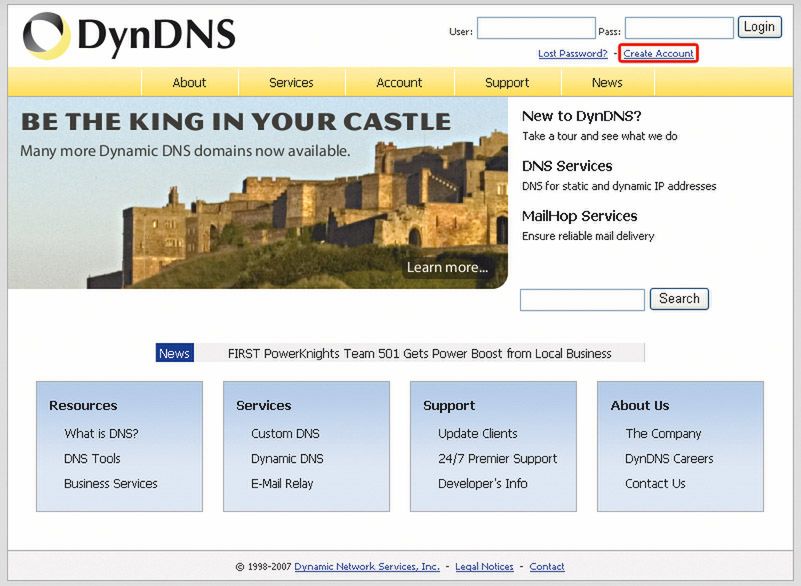Screen dimensions: 801x586
Task: Click the Services box heading
Action: (x=264, y=406)
